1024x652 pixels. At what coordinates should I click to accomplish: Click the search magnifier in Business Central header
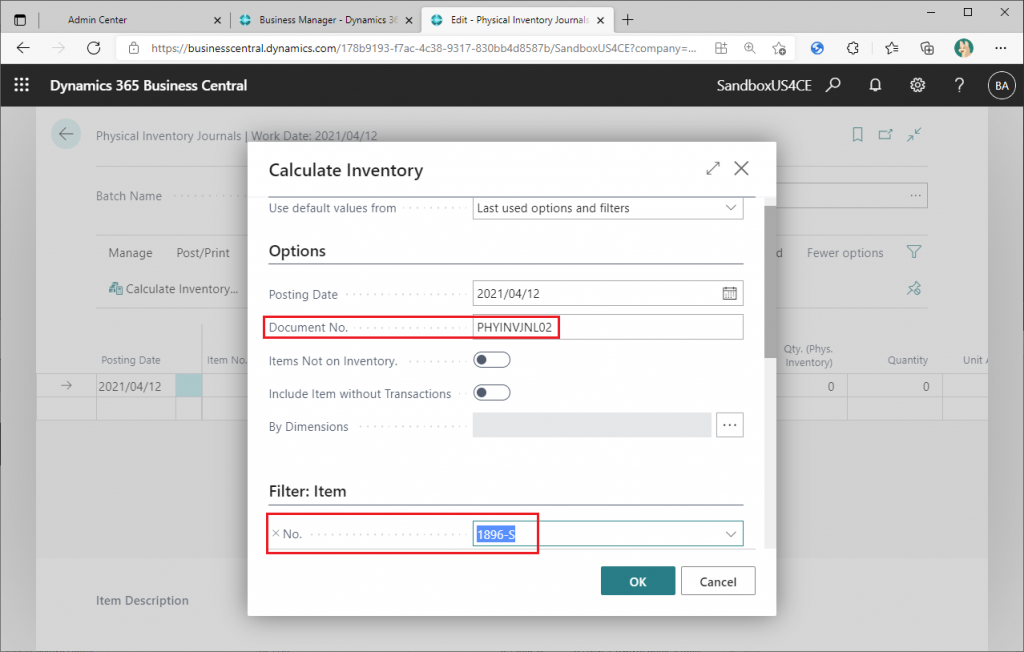tap(833, 85)
